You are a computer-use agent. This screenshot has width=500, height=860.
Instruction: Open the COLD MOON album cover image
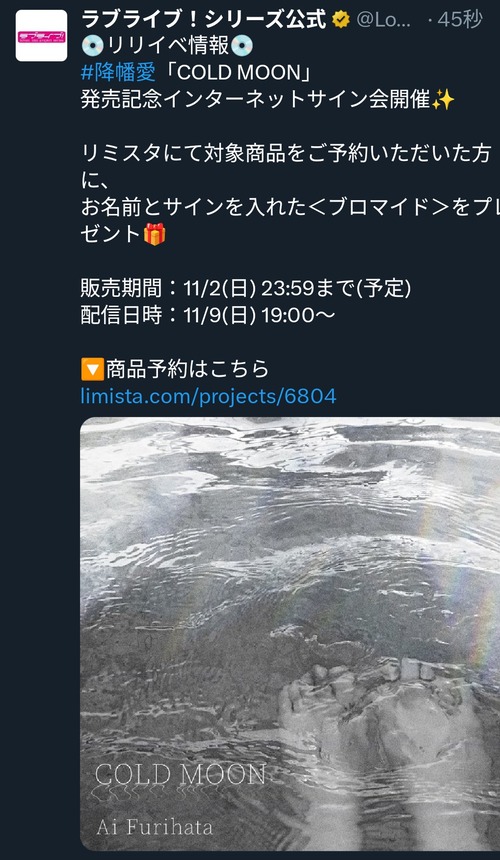pyautogui.click(x=290, y=633)
